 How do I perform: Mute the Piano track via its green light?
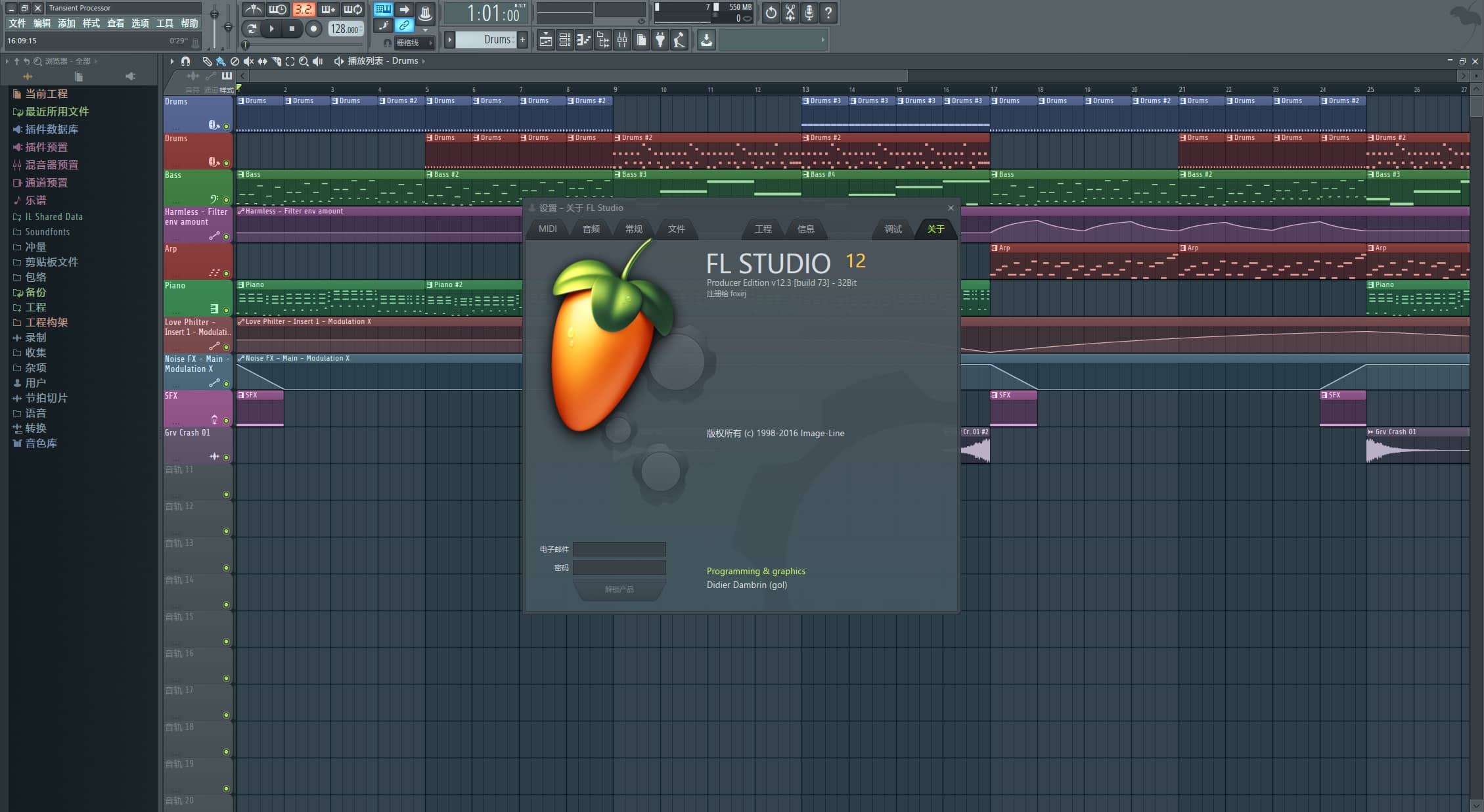click(x=226, y=310)
